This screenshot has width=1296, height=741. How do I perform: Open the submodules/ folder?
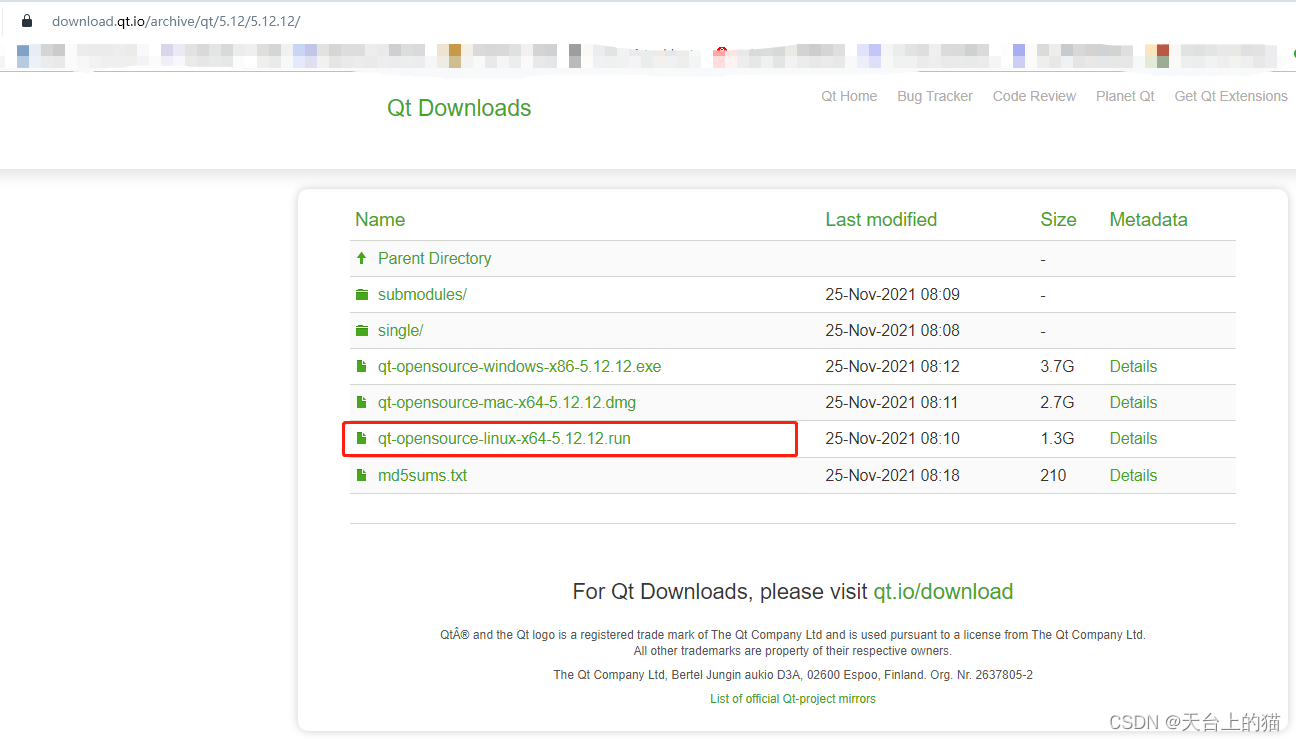[422, 294]
